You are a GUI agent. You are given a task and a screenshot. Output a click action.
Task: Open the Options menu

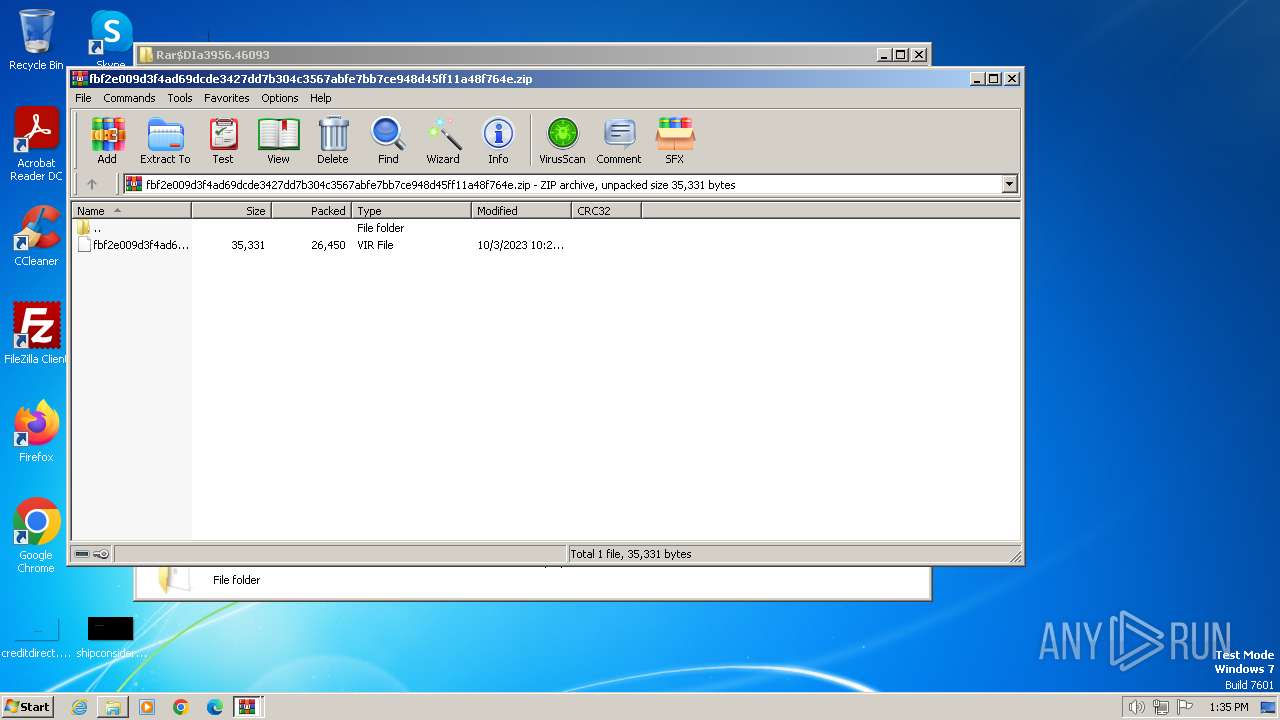coord(280,98)
